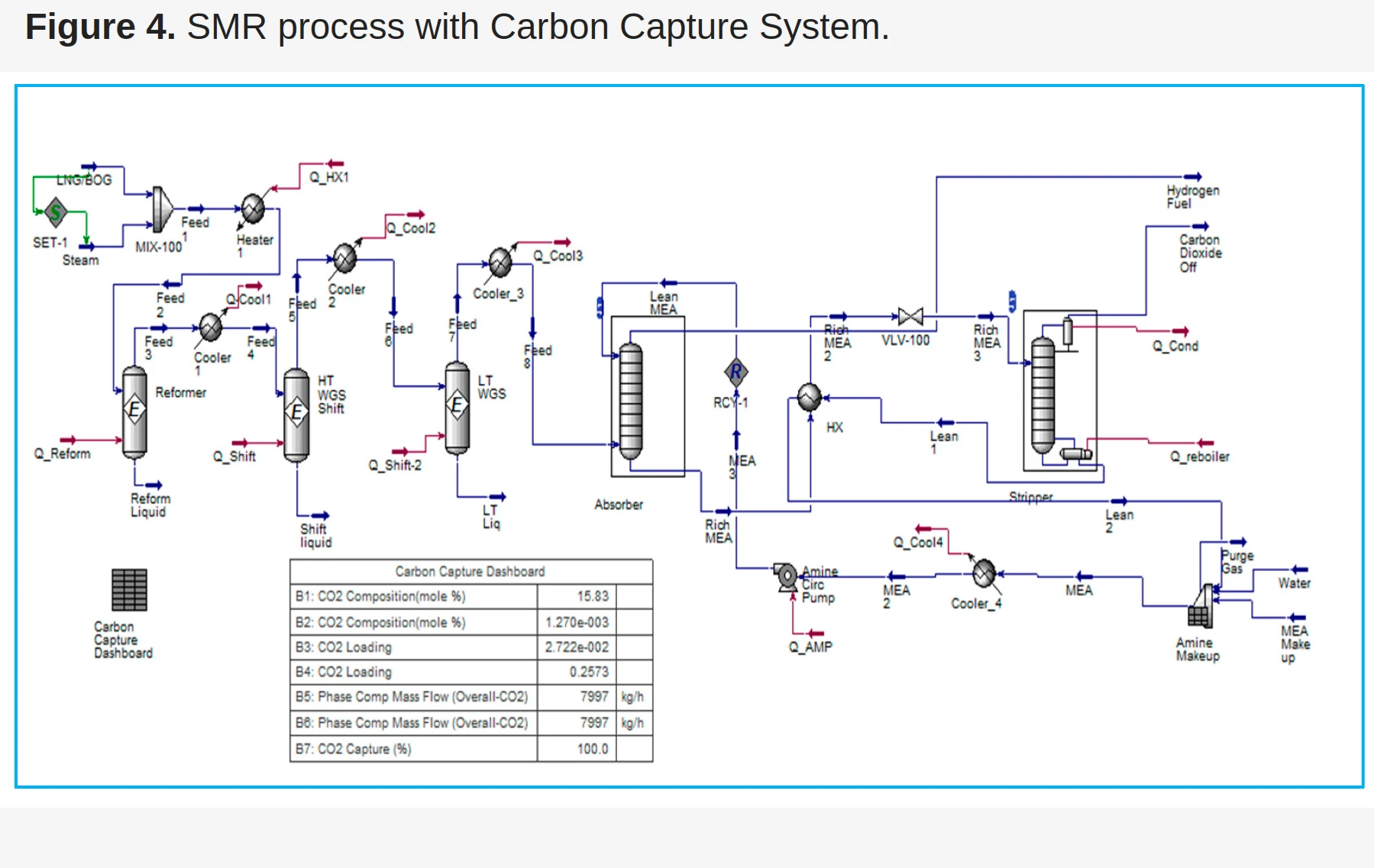The width and height of the screenshot is (1374, 868).
Task: Open the Carbon Capture Dashboard spreadsheet icon
Action: coord(129,590)
